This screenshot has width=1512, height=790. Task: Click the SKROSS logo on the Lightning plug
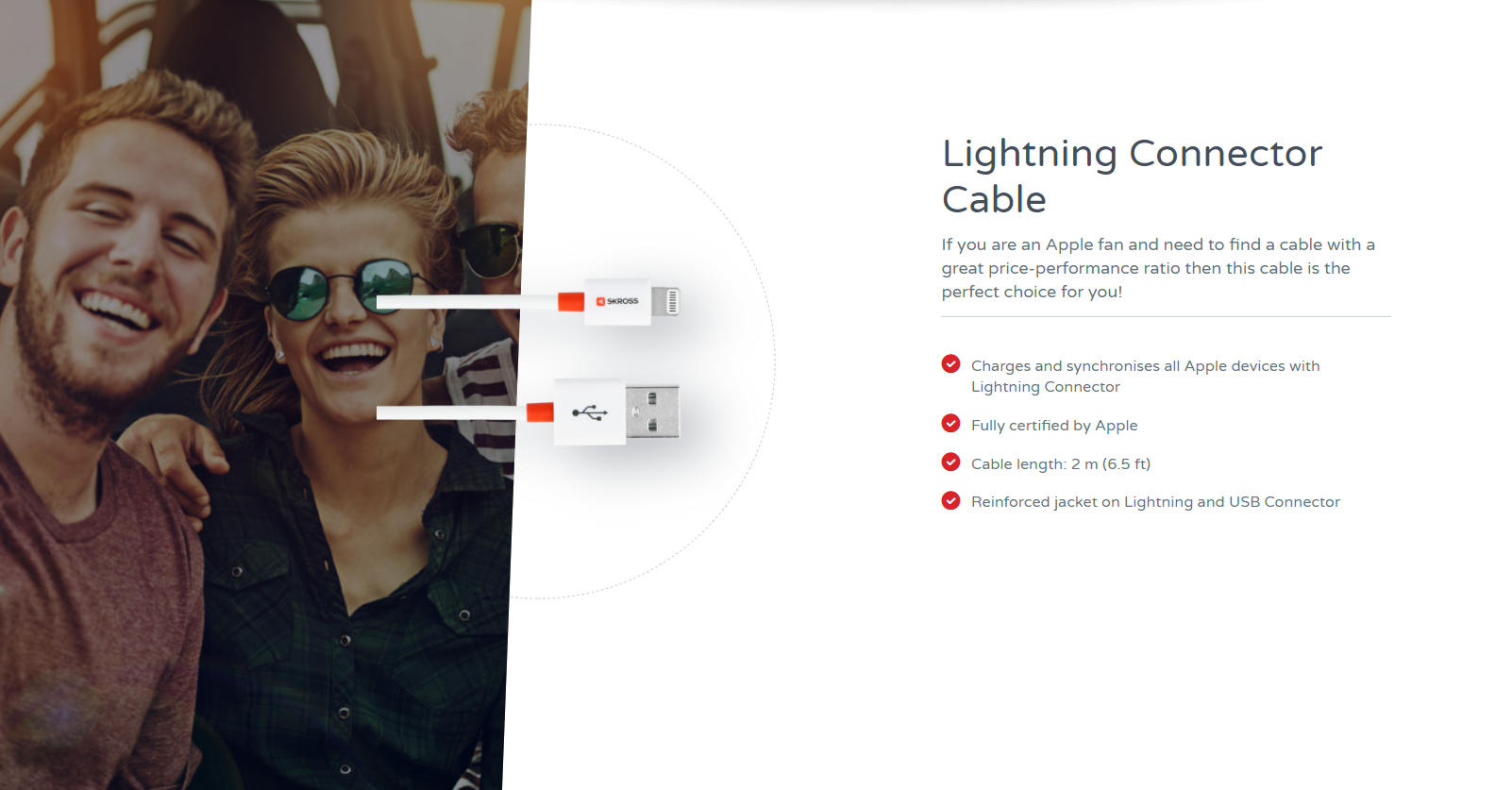click(617, 301)
